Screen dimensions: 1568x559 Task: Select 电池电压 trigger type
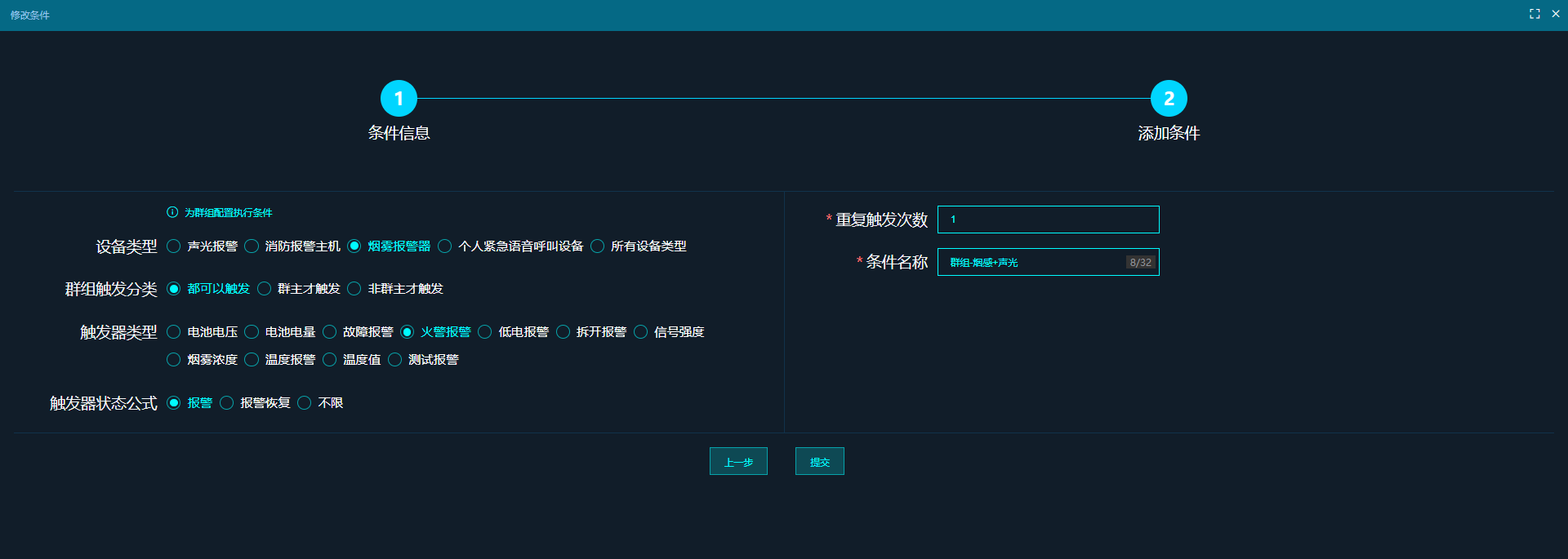coord(174,332)
